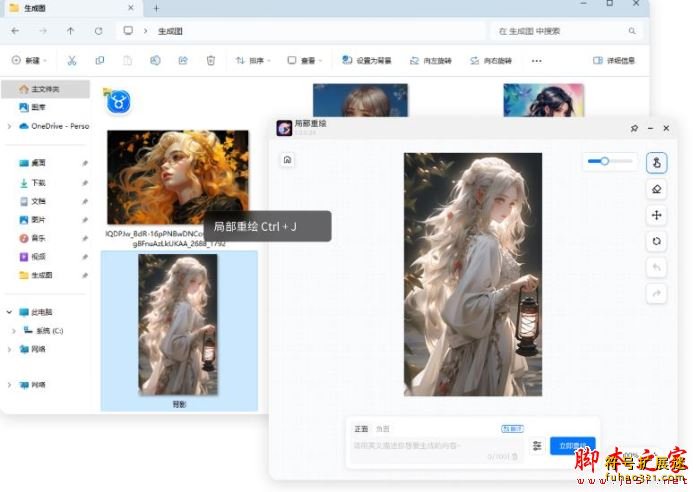
Task: Collapse the 此电脑 tree node
Action: (9, 312)
